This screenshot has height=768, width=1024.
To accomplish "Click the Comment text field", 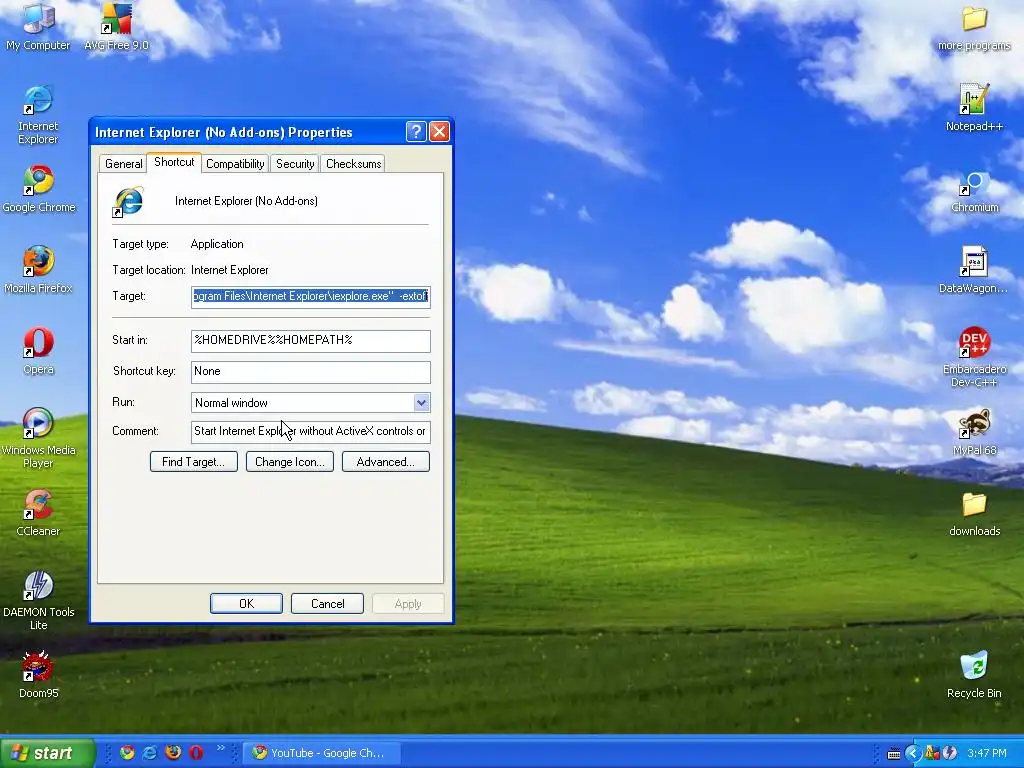I will point(310,432).
